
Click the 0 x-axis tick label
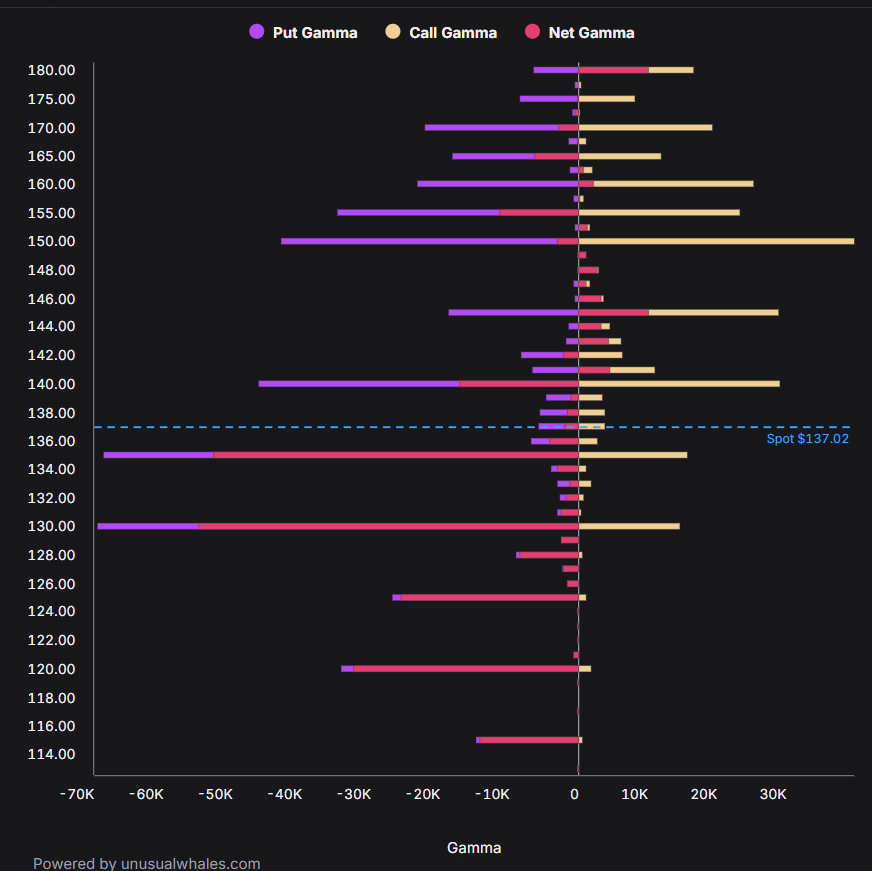click(574, 794)
